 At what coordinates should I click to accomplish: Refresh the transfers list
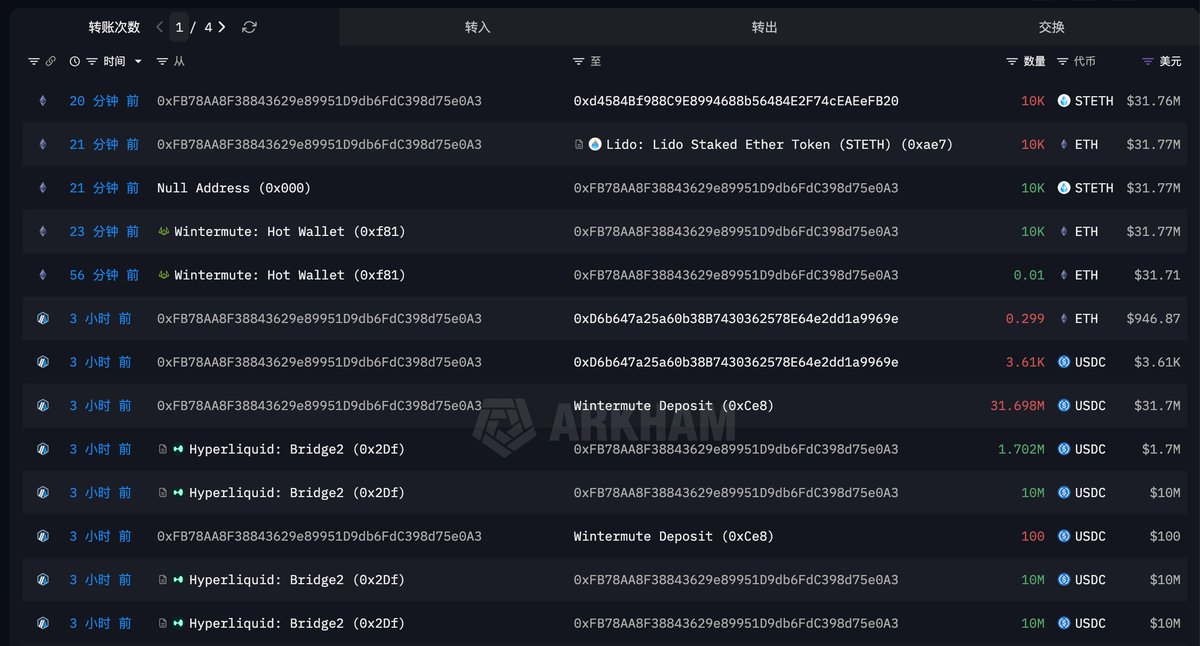point(249,27)
